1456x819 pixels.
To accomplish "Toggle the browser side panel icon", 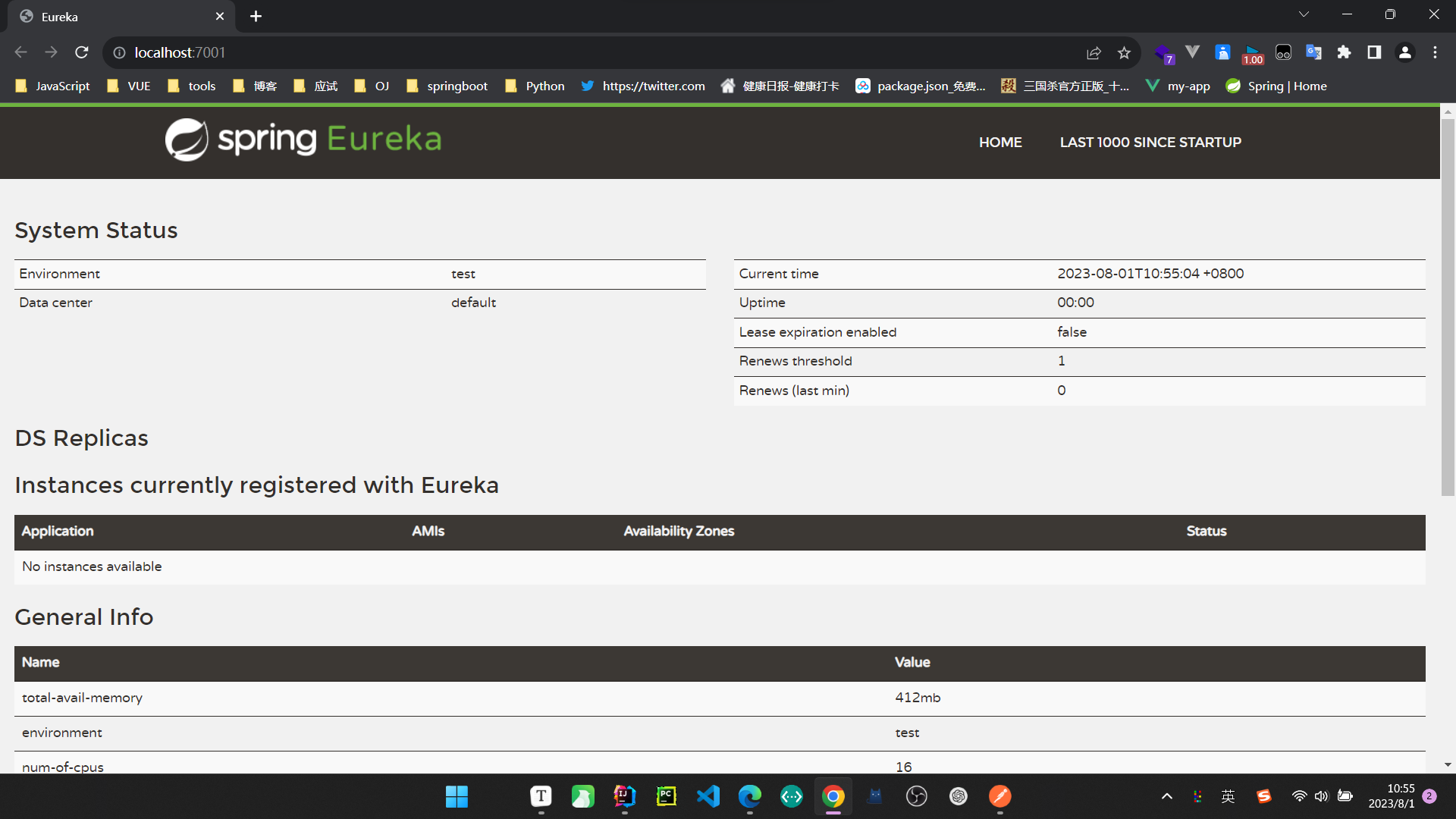I will click(1374, 52).
